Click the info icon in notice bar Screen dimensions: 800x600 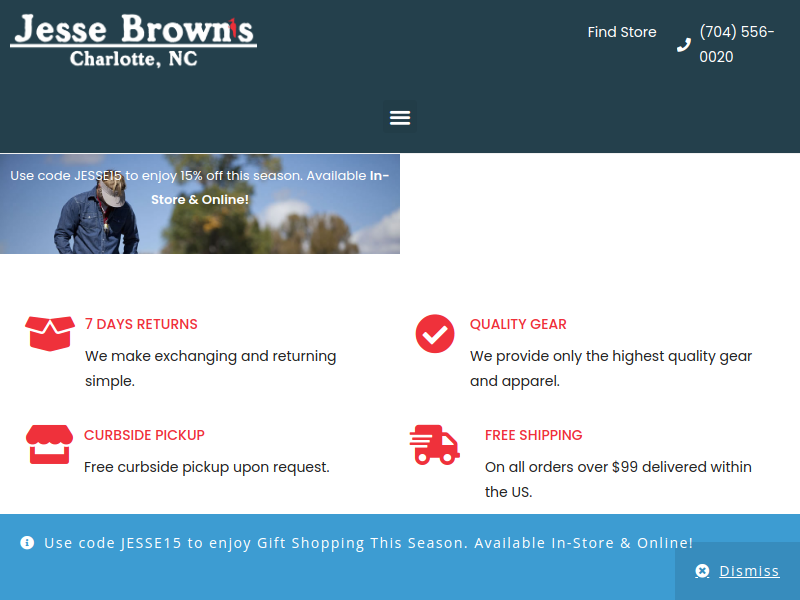[27, 543]
